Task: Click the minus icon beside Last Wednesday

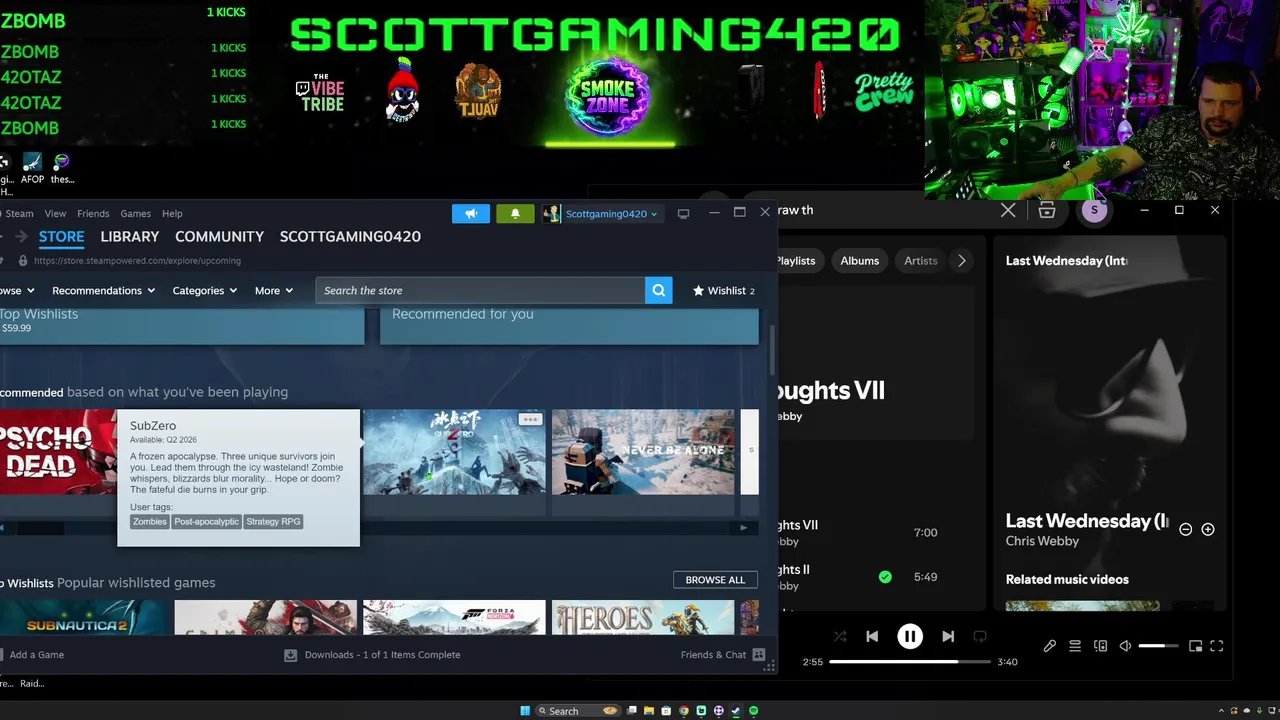Action: click(x=1186, y=529)
